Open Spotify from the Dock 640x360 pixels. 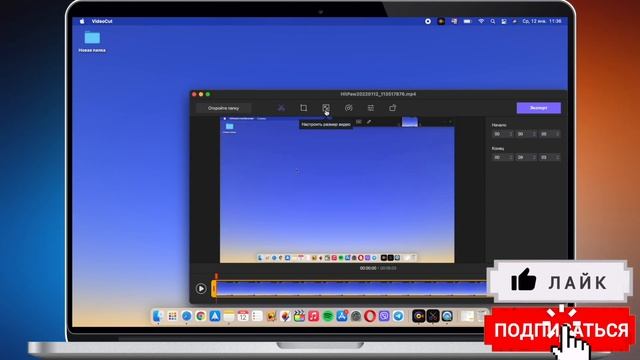[x=328, y=316]
